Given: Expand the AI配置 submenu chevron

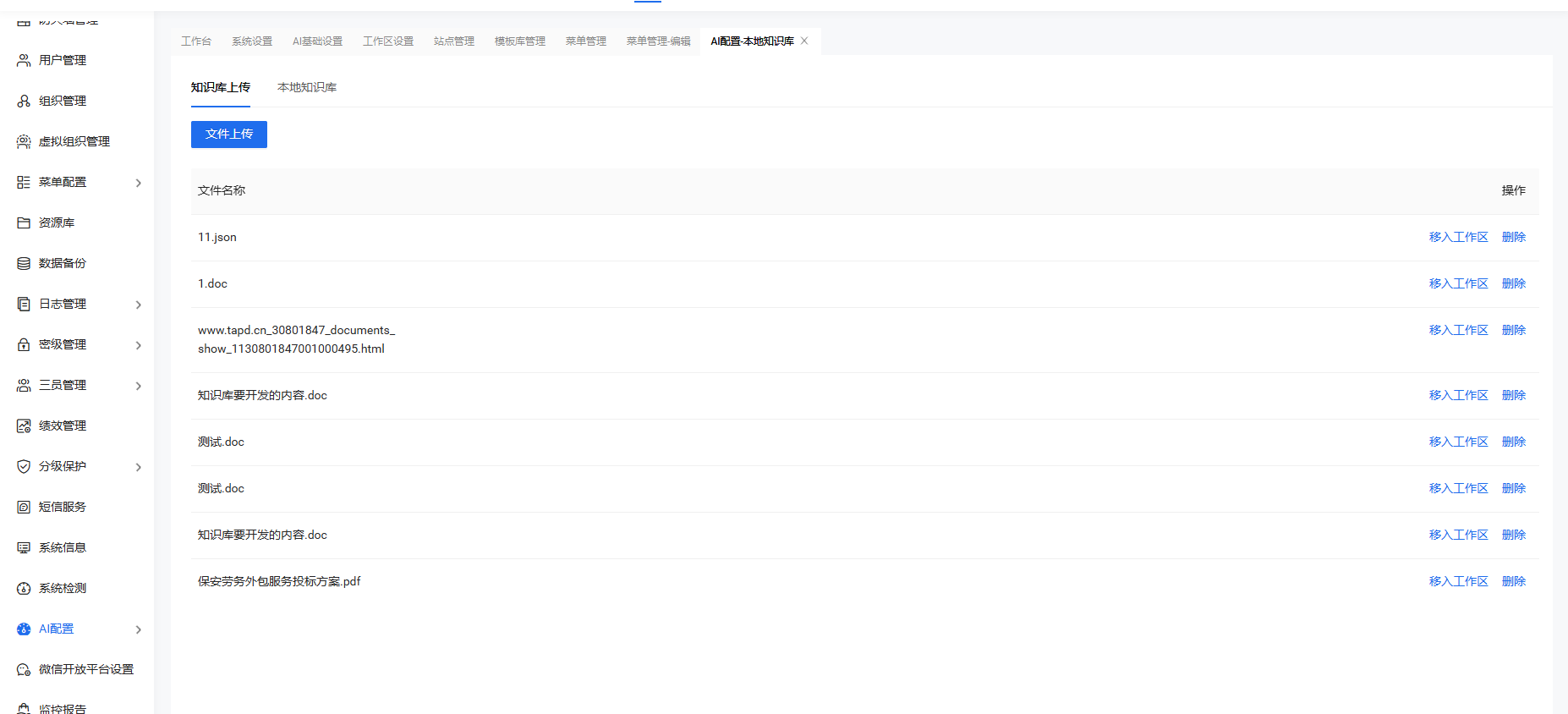Looking at the screenshot, I should [x=139, y=629].
